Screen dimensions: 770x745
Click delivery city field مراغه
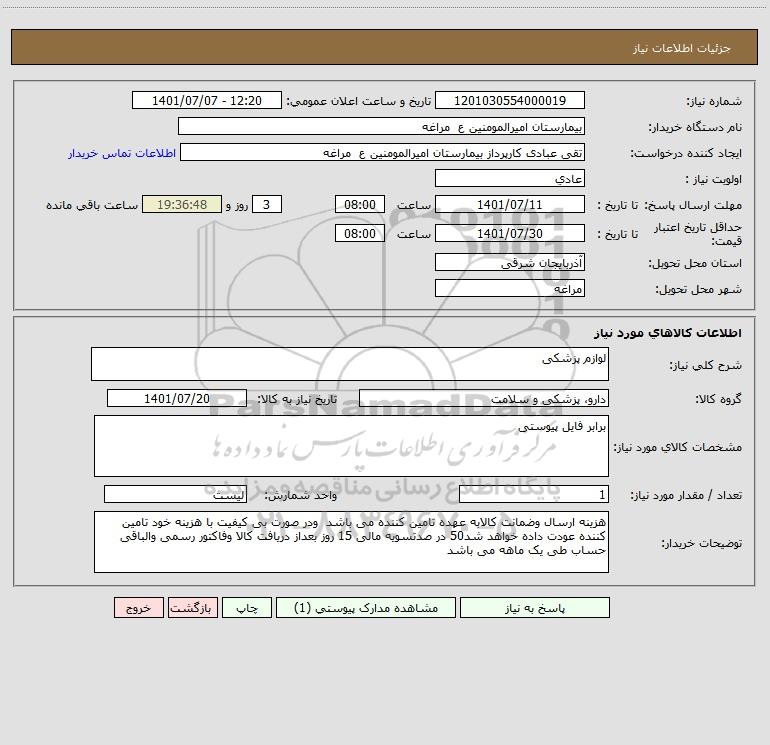pyautogui.click(x=510, y=288)
